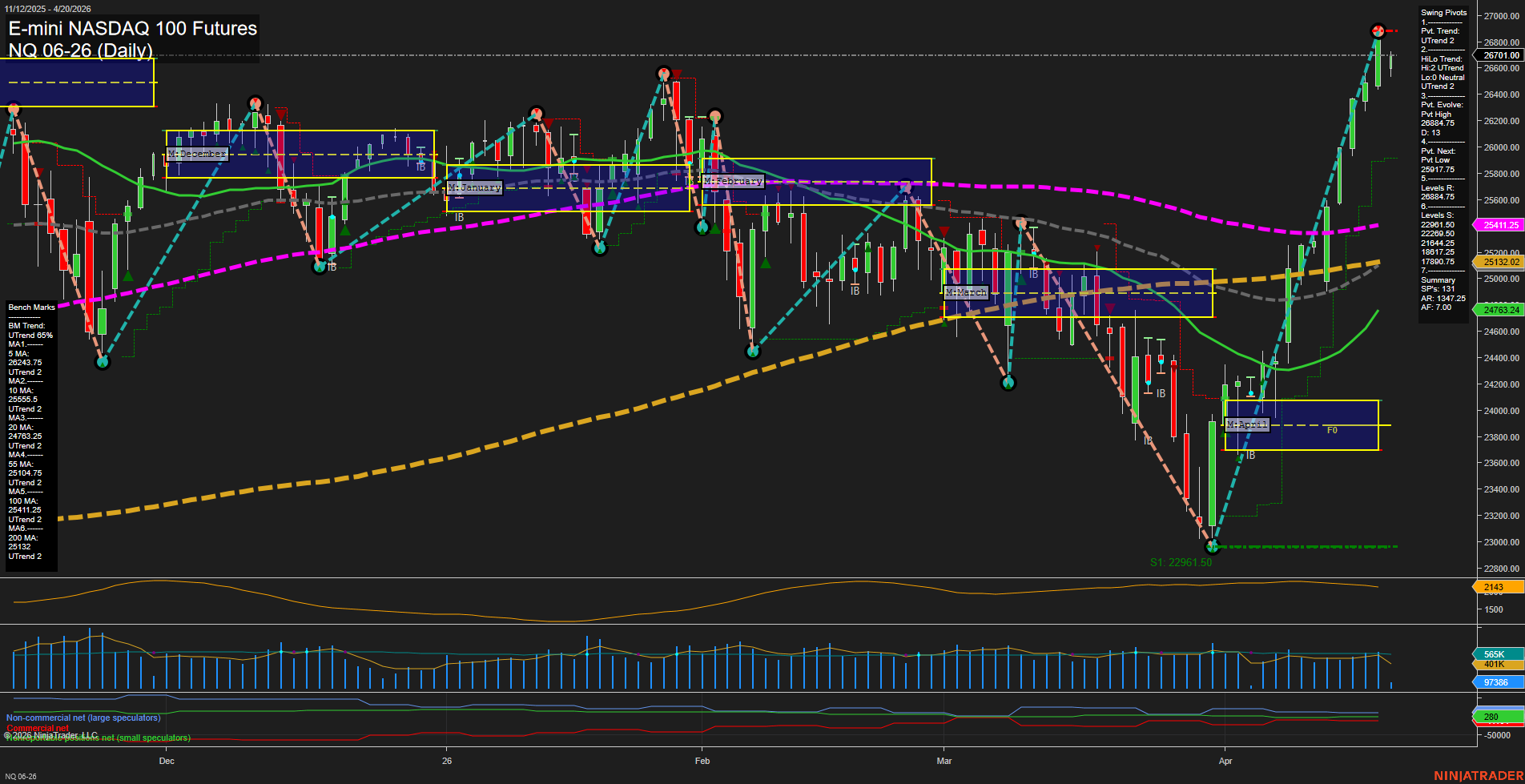1525x784 pixels.
Task: Toggle the Non-commercial net (large speculators) legend
Action: tap(82, 718)
